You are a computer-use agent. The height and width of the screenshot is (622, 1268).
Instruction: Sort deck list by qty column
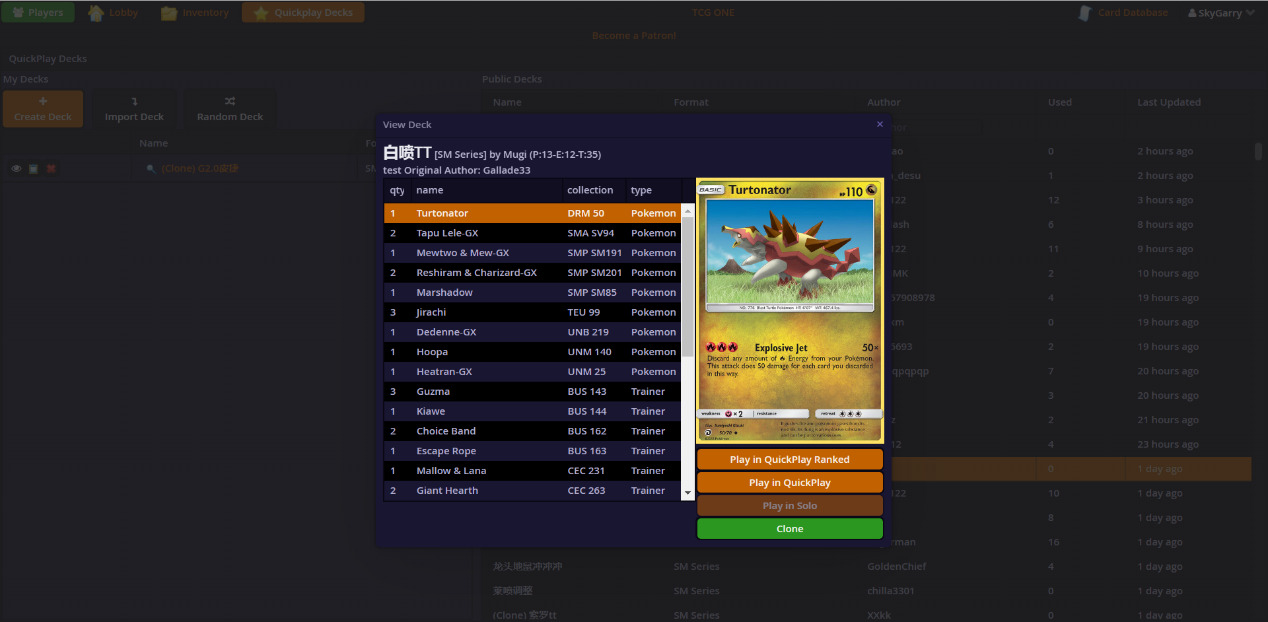397,190
